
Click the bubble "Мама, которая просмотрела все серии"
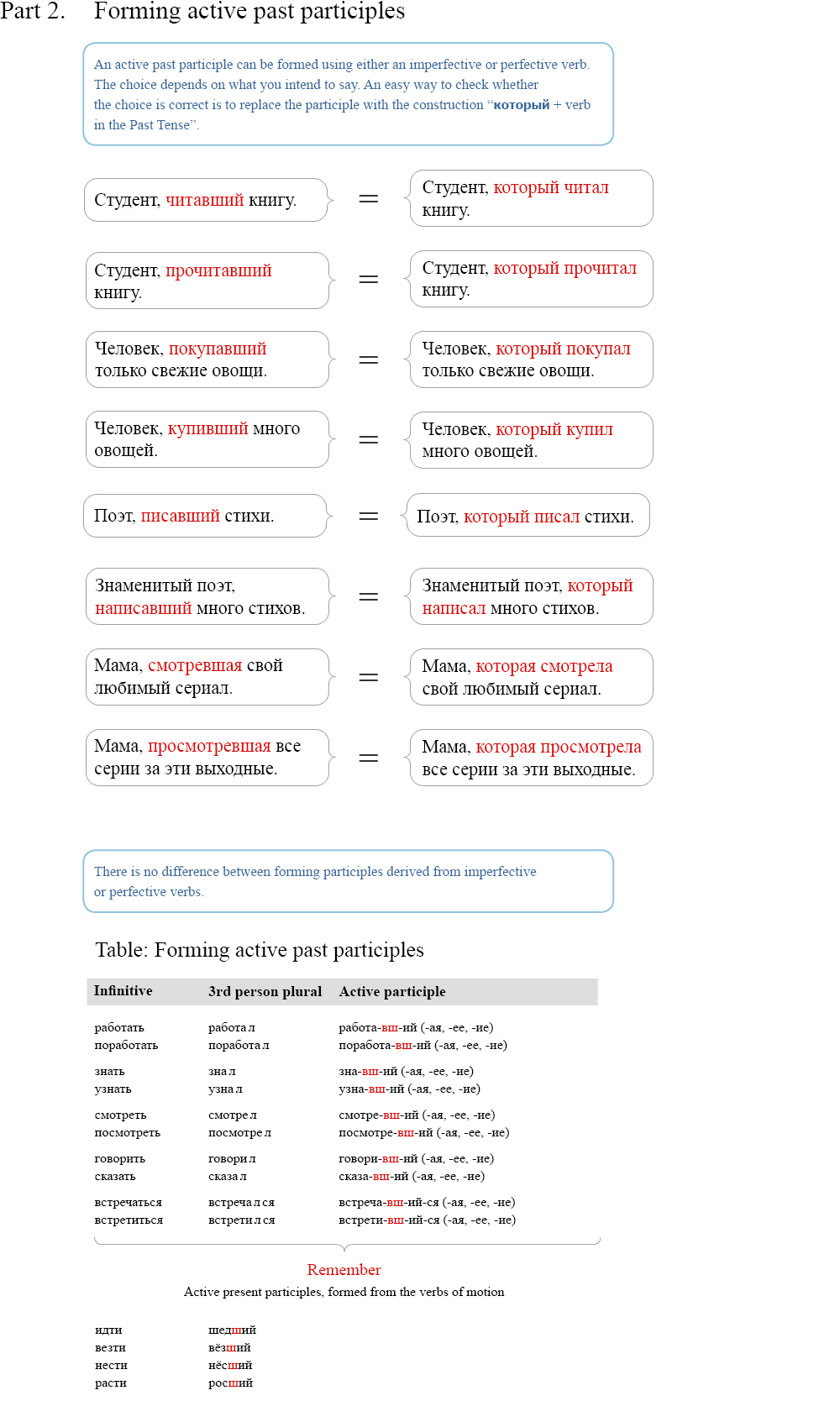click(531, 758)
